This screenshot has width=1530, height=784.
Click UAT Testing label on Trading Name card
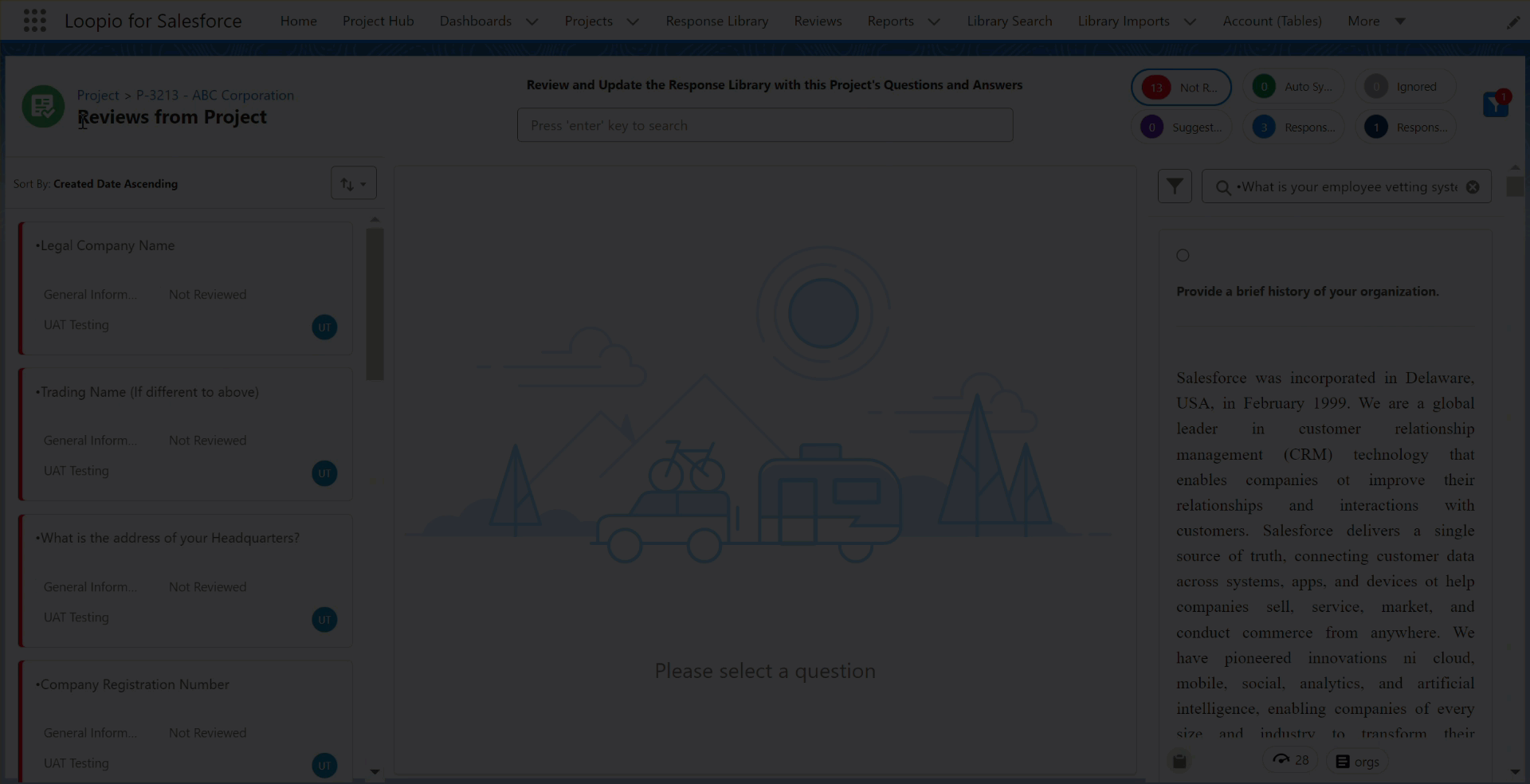pos(76,471)
